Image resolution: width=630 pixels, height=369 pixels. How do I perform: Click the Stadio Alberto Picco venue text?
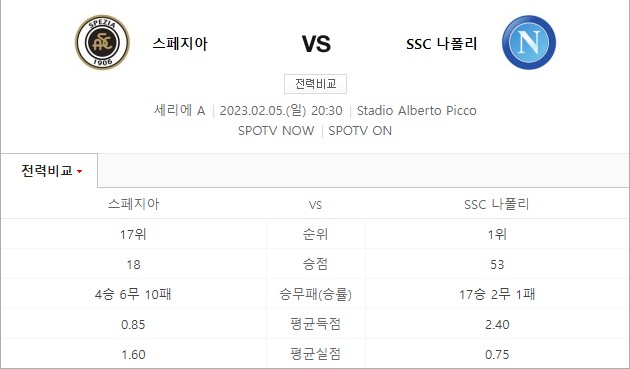(x=417, y=110)
